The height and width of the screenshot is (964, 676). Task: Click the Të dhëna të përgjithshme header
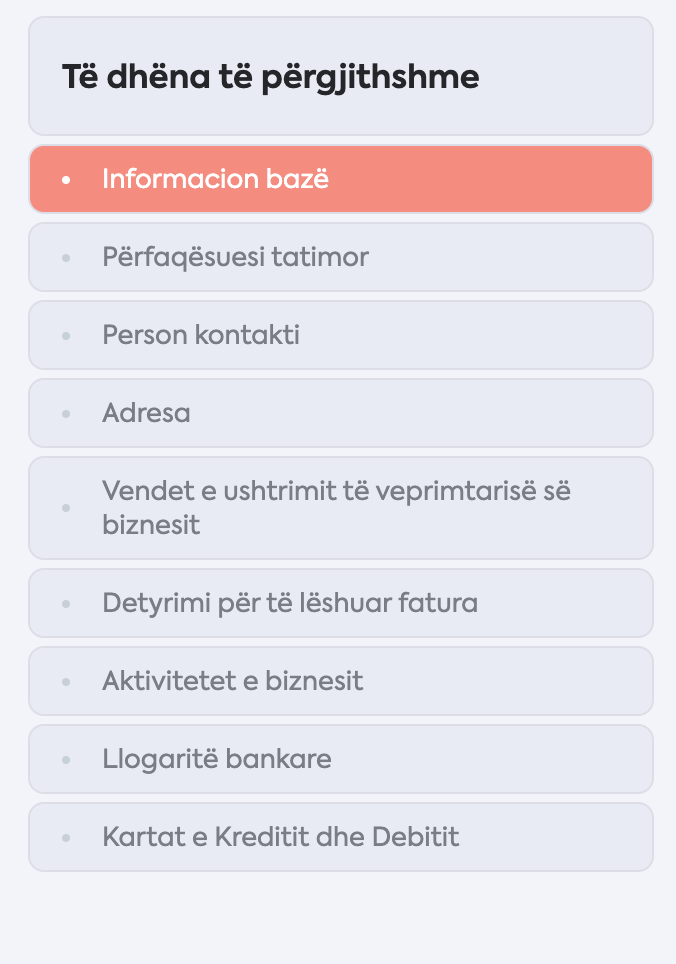tap(340, 76)
